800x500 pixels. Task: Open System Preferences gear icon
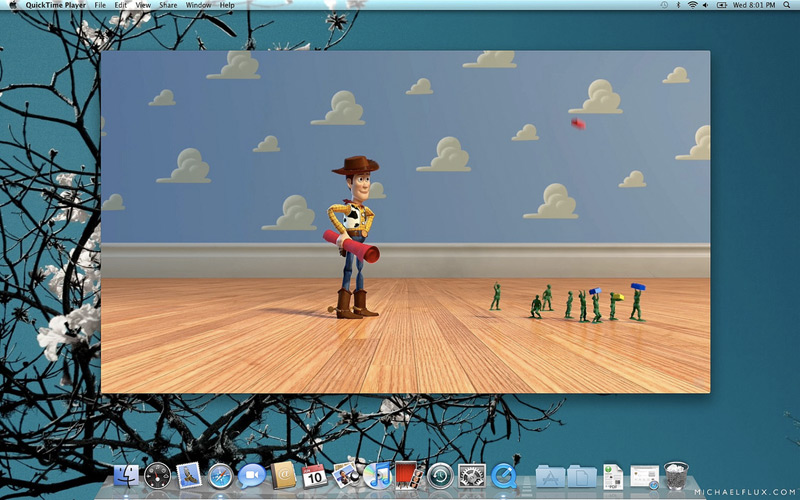(x=472, y=476)
